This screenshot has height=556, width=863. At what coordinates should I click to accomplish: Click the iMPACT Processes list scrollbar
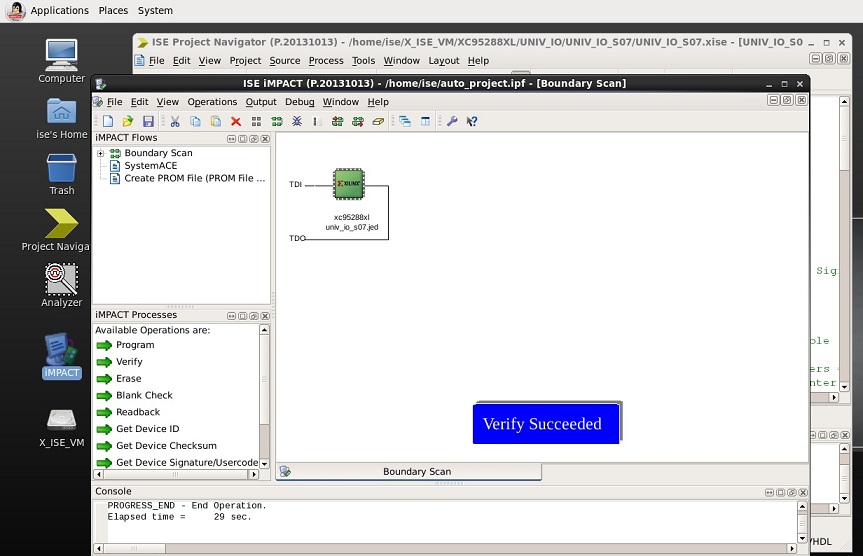pos(264,380)
